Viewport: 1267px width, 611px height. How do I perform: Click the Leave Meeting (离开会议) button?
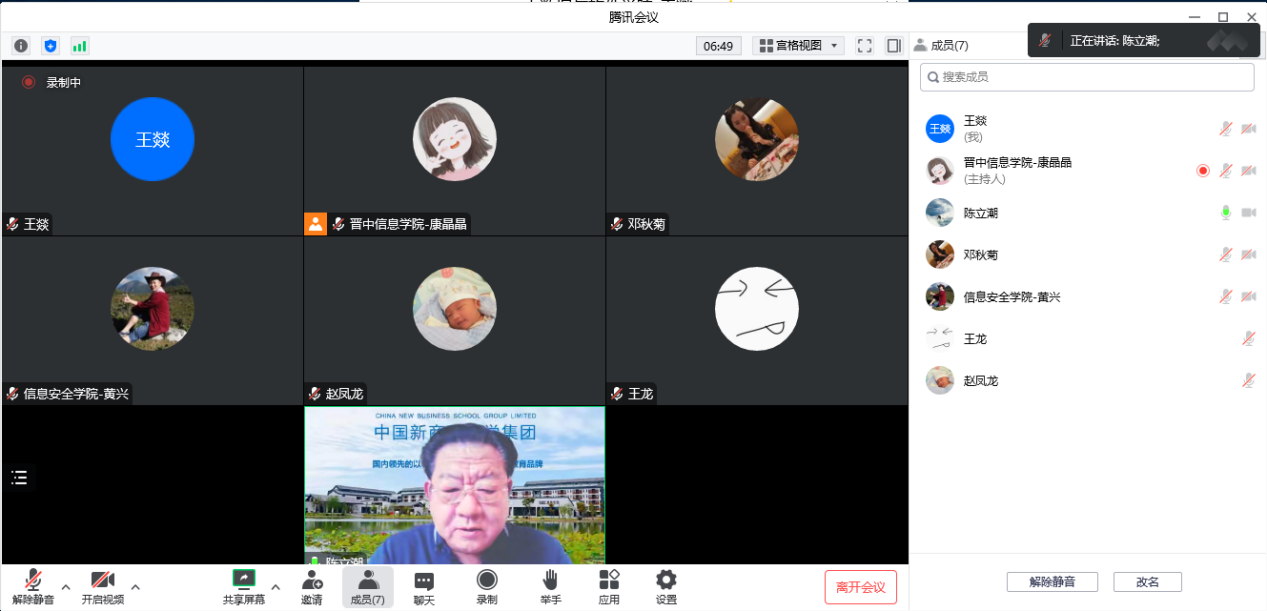coord(860,587)
